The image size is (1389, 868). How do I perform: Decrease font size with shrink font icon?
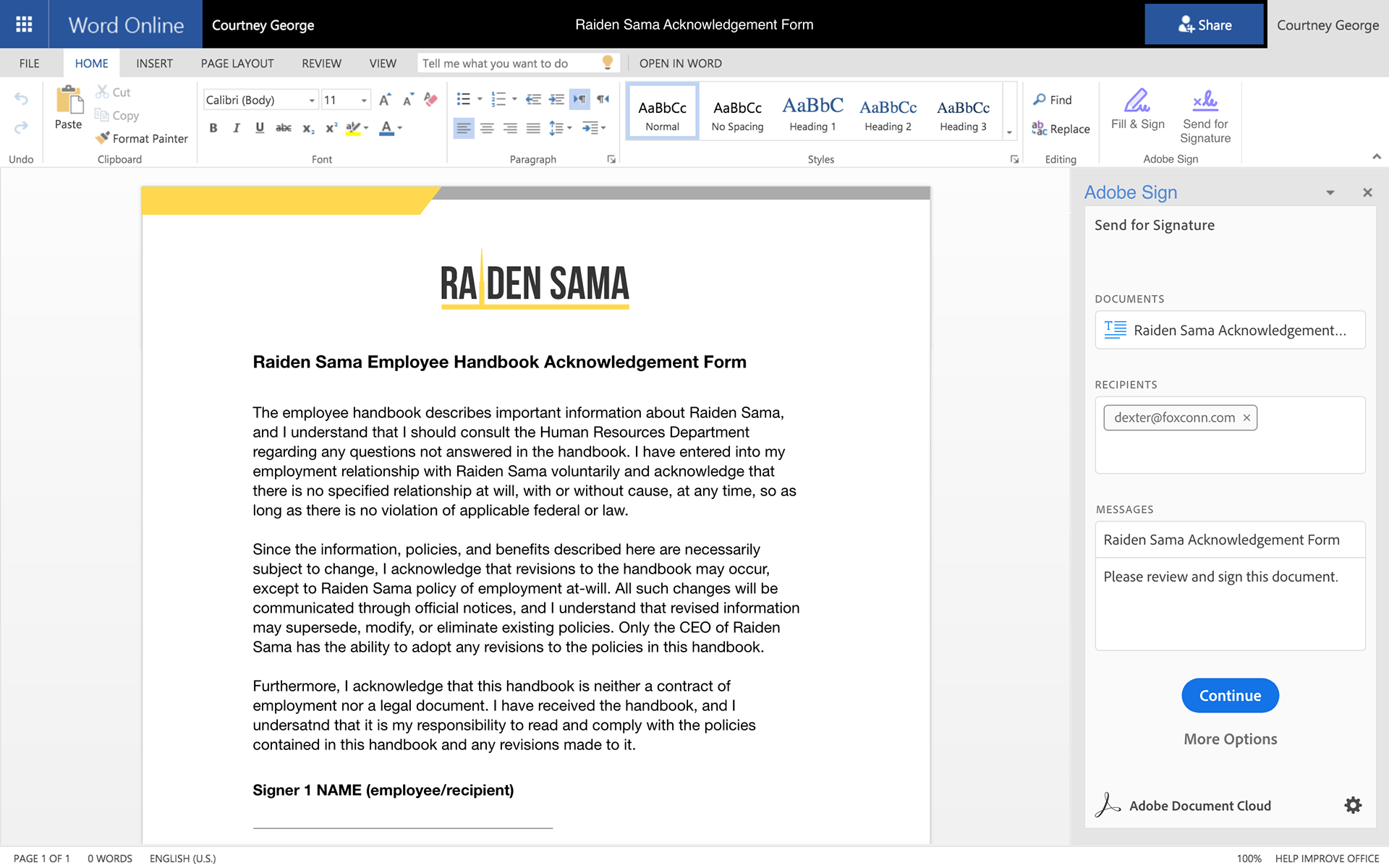(x=408, y=100)
